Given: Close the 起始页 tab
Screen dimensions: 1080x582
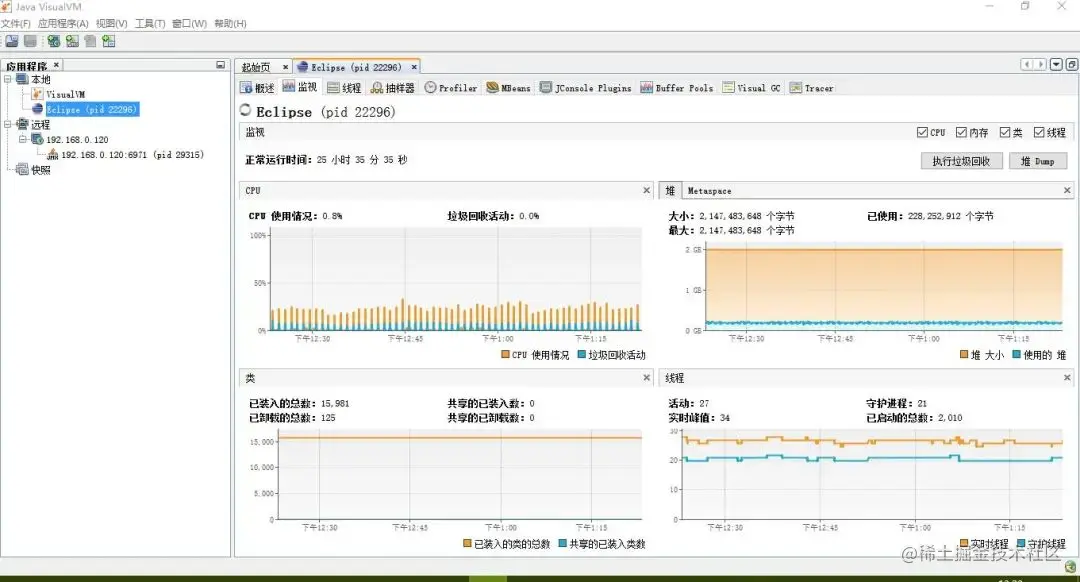Looking at the screenshot, I should click(x=285, y=67).
